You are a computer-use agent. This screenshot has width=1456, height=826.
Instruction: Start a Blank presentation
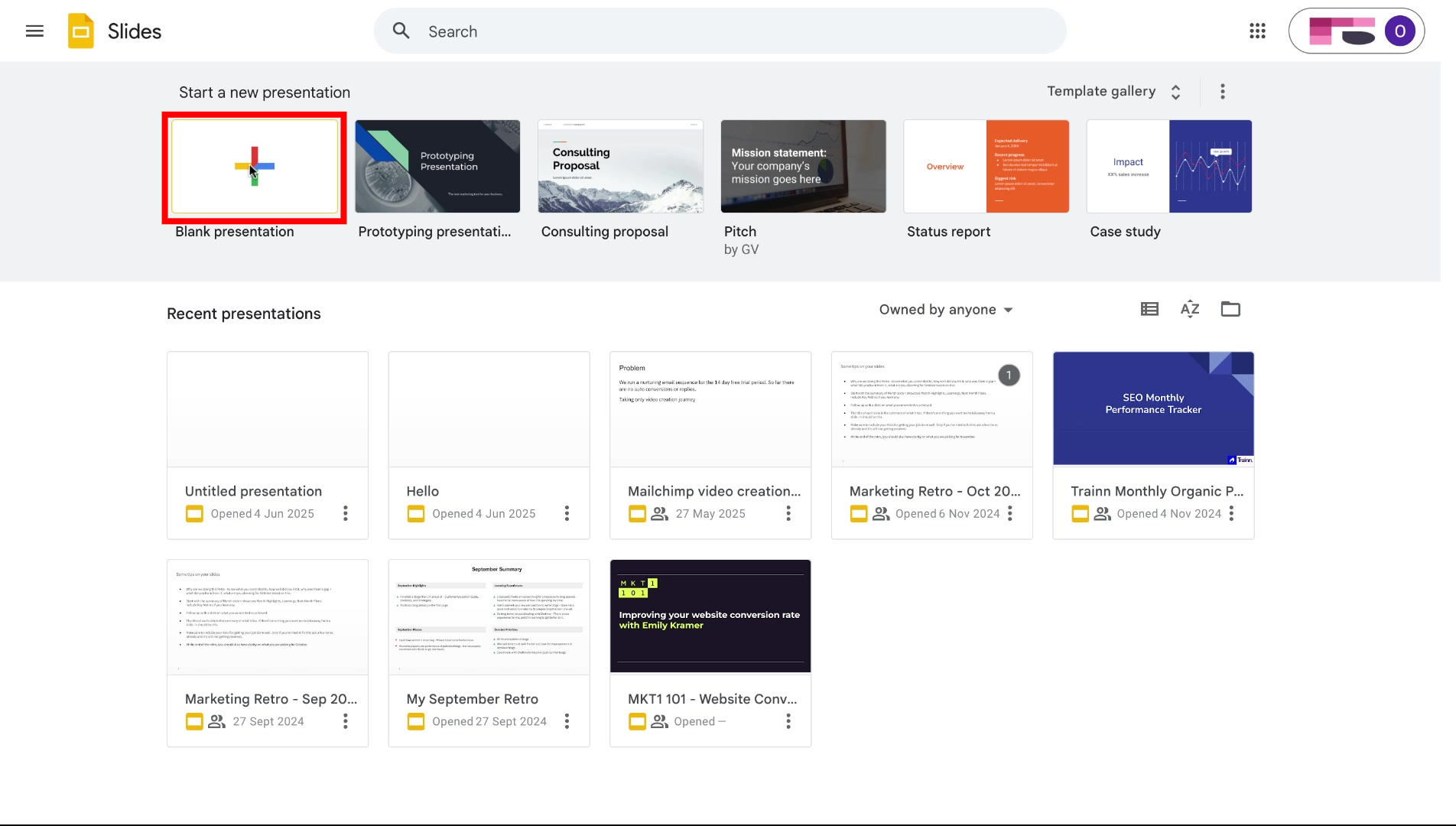[254, 167]
